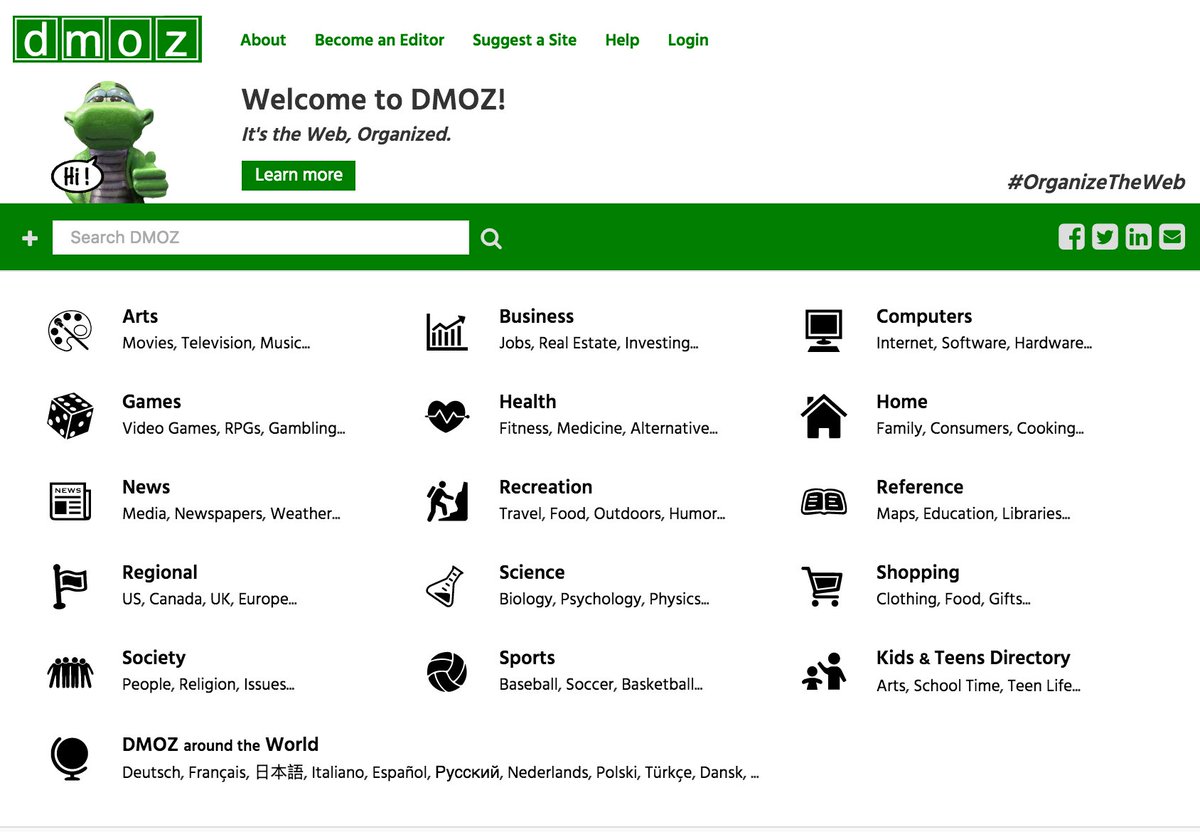The image size is (1200, 832).
Task: Click 'Jobs, Real Estate, Investing...' subtext
Action: pos(599,343)
